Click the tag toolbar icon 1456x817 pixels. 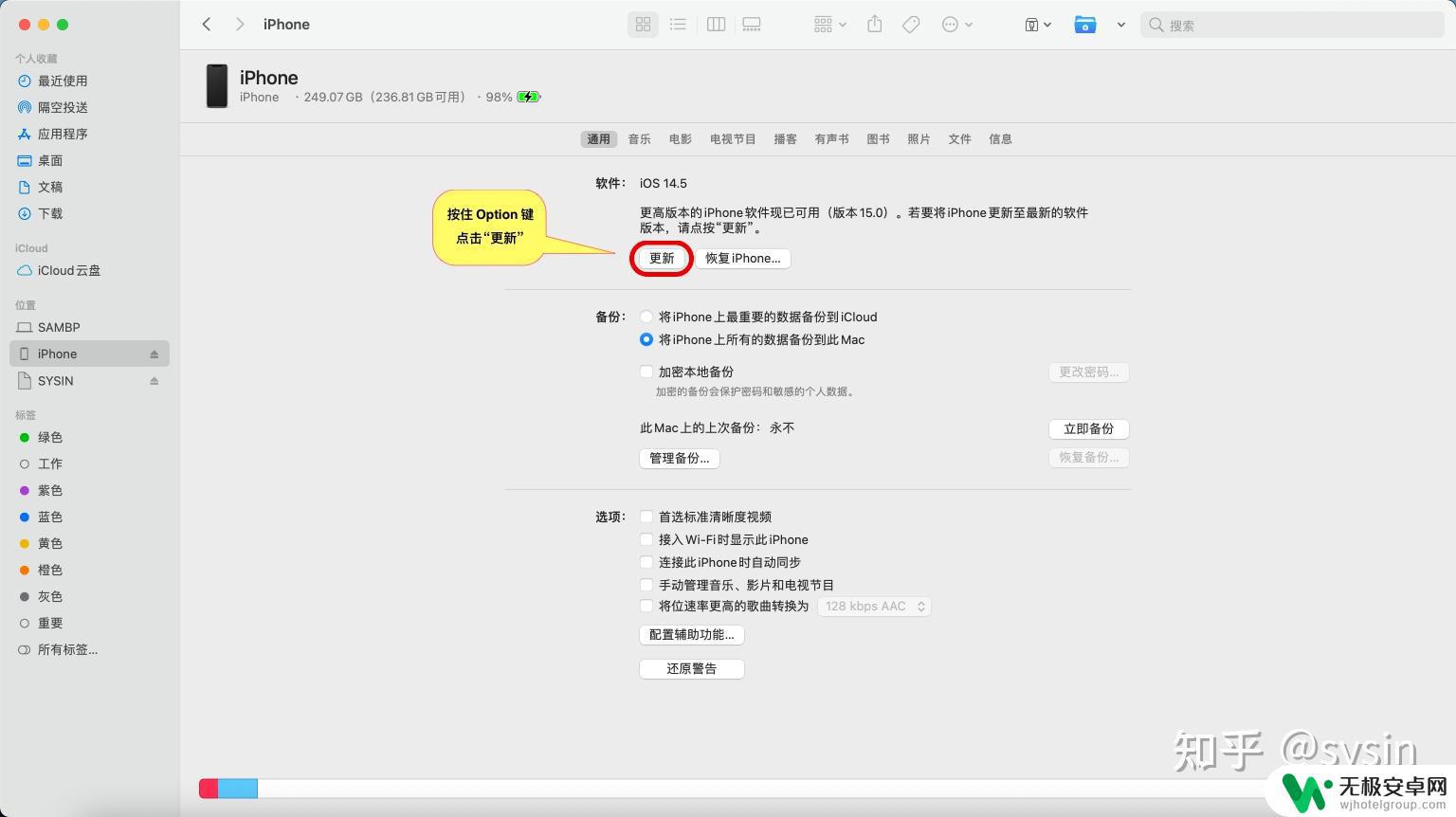click(911, 25)
